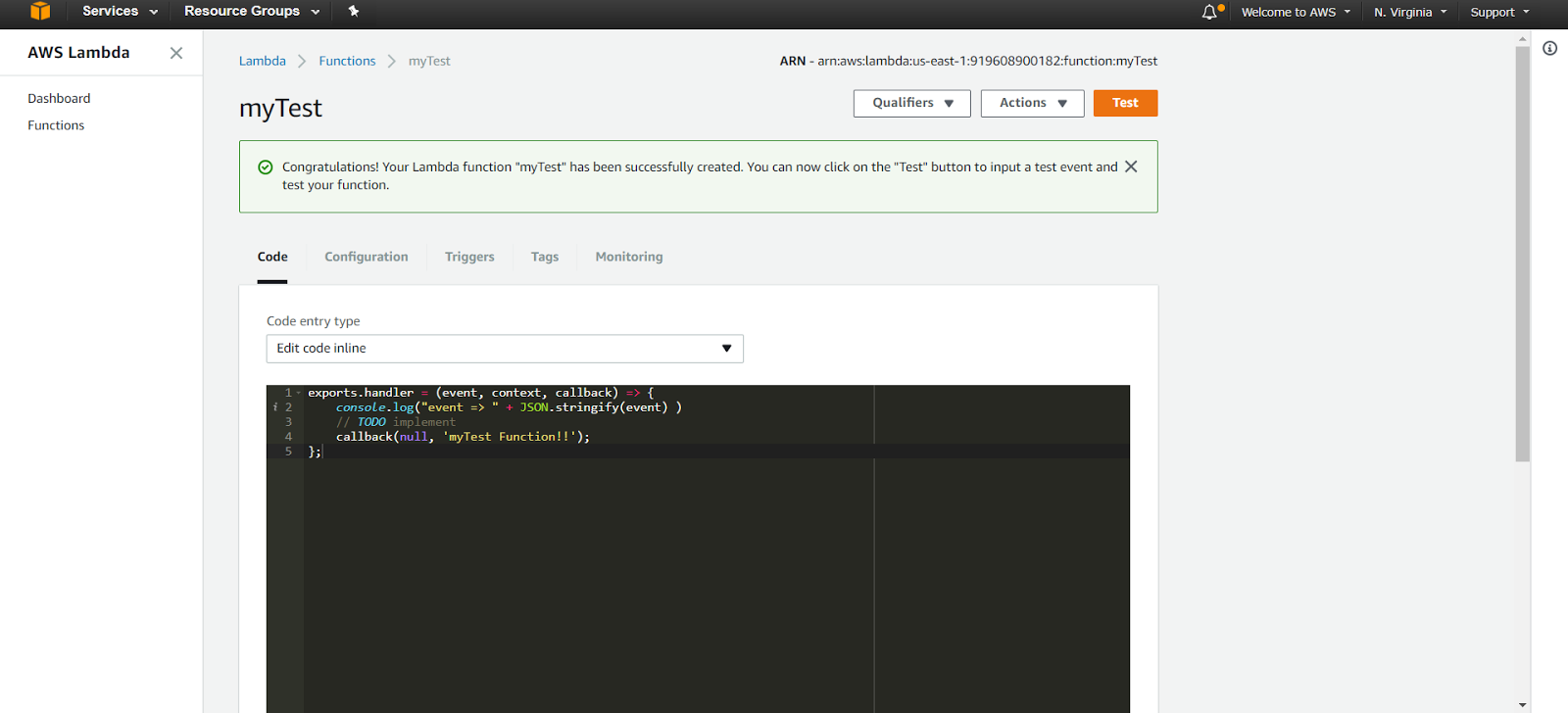
Task: Close the AWS Lambda sidebar panel
Action: [x=176, y=53]
